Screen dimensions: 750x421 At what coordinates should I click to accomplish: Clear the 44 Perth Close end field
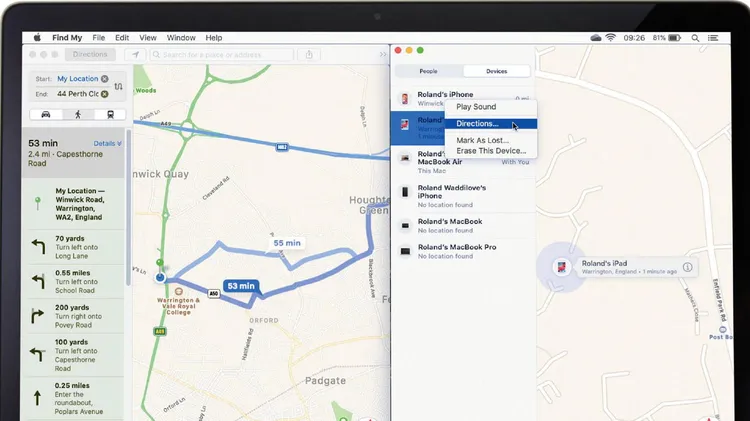coord(105,94)
